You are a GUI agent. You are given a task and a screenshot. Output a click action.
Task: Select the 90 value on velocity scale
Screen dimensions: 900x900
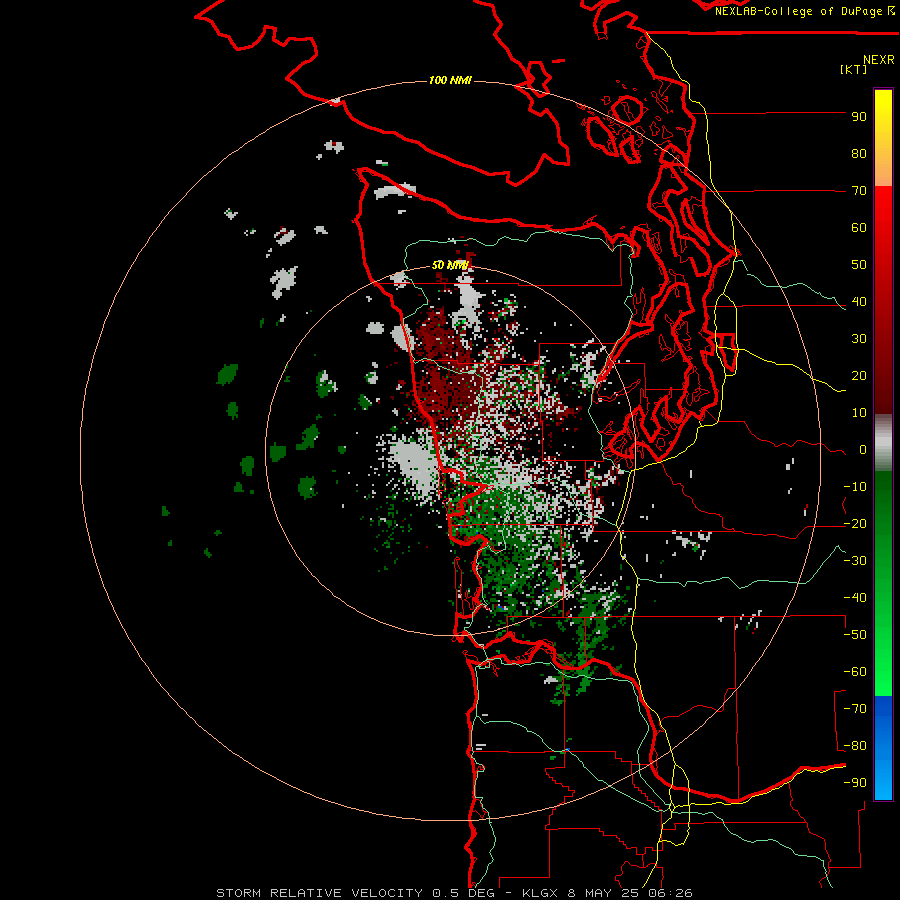[859, 117]
